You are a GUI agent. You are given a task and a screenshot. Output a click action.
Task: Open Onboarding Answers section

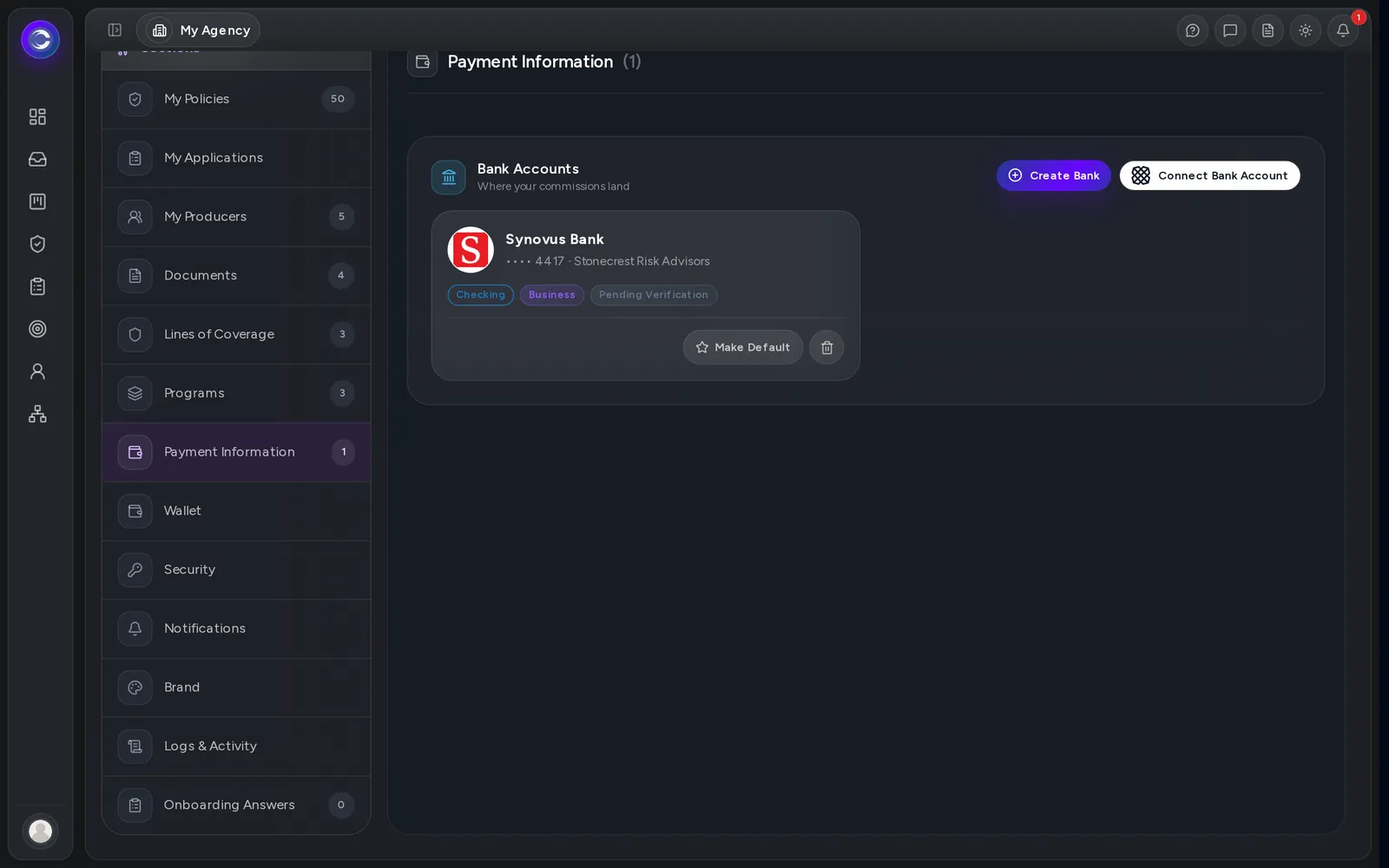[236, 805]
